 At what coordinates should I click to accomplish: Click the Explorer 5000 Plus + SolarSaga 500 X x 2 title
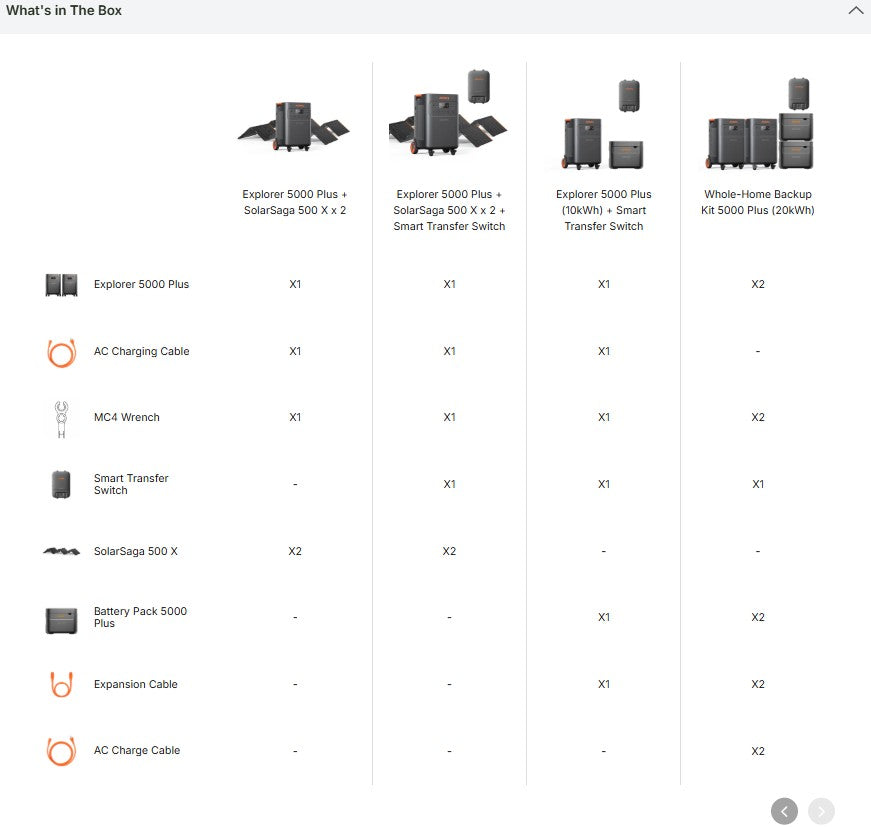click(294, 202)
